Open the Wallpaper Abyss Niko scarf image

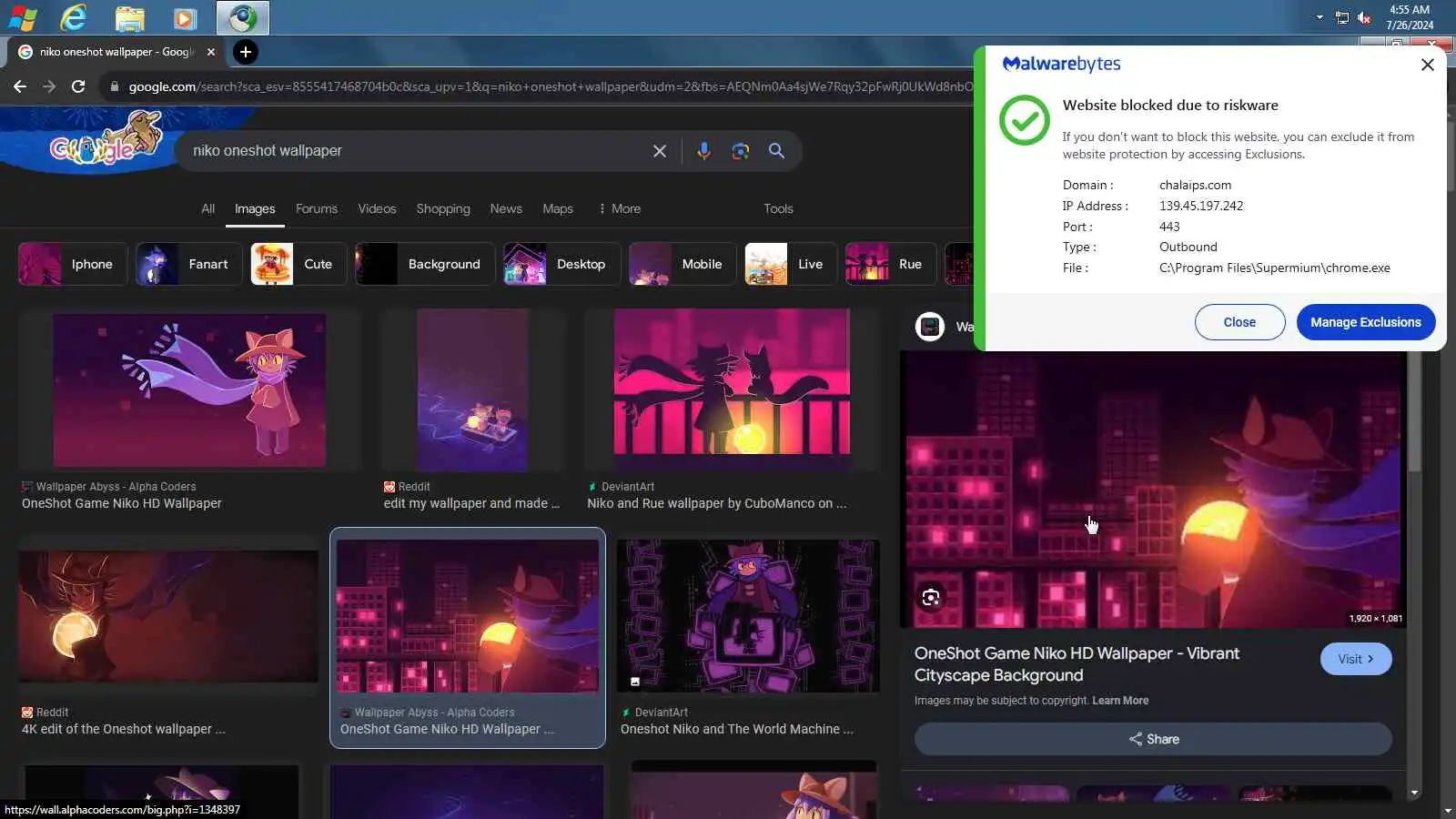(189, 389)
